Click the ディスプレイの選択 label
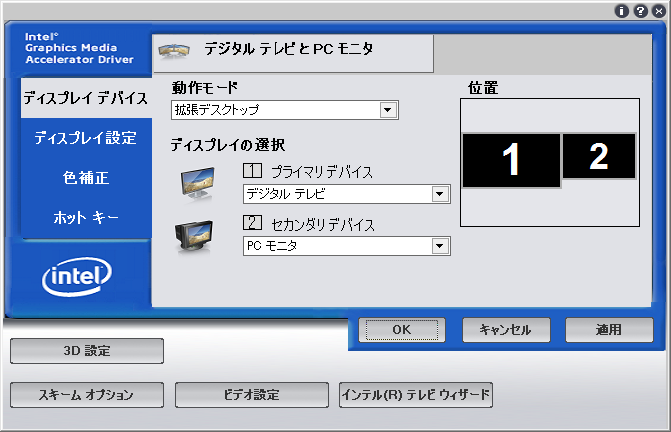 click(228, 145)
